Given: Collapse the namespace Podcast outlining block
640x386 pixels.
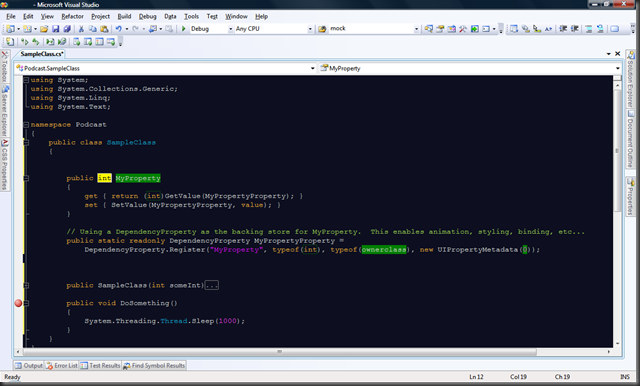Looking at the screenshot, I should [26, 124].
